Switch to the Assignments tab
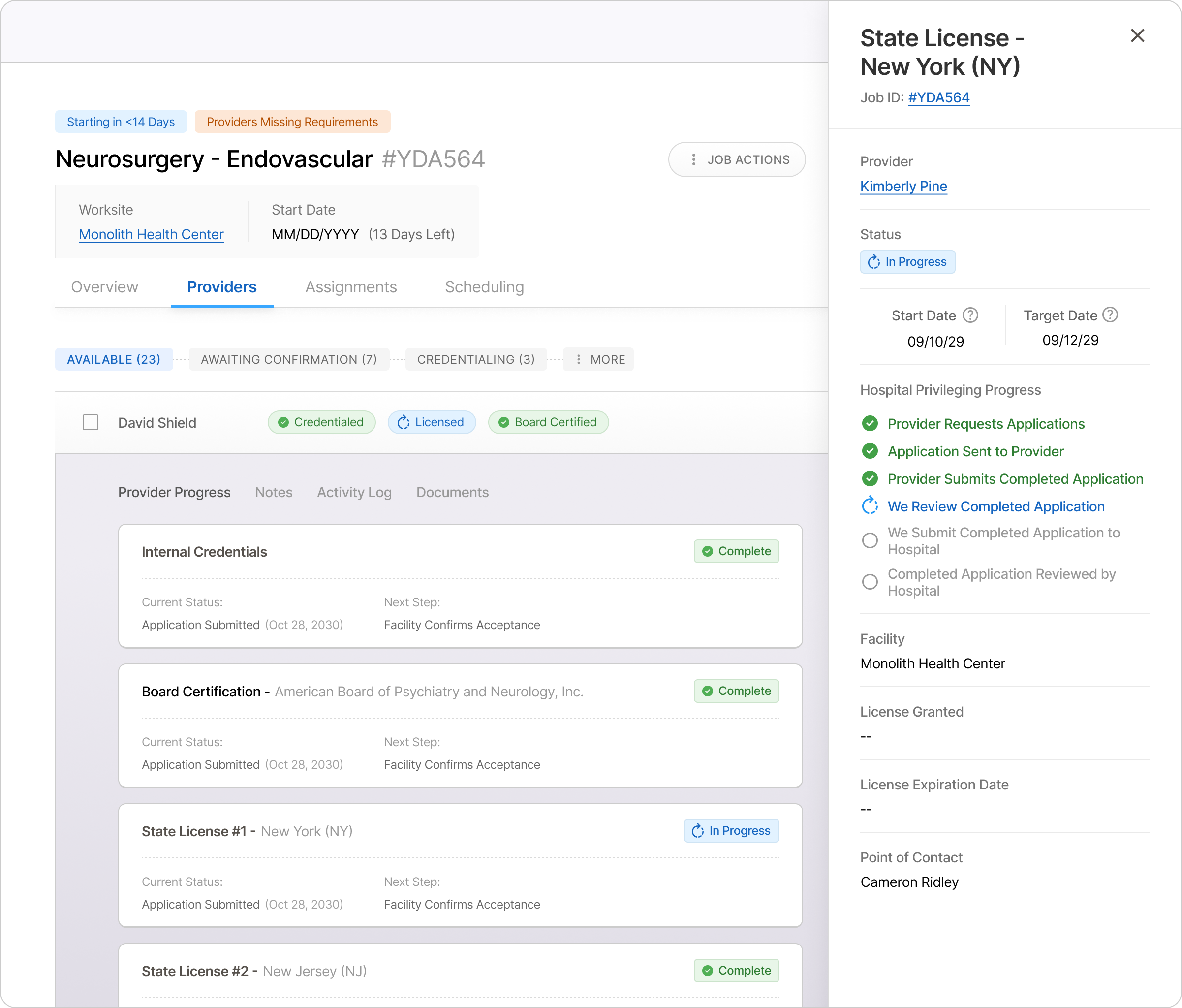 [351, 287]
